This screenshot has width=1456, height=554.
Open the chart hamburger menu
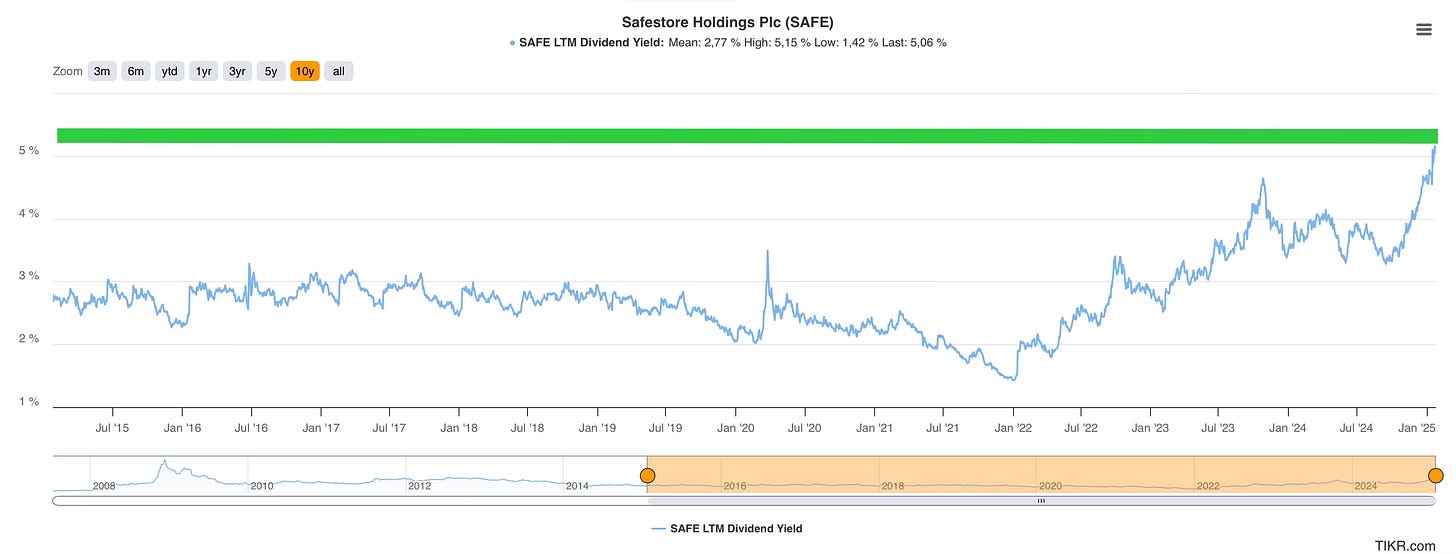coord(1424,29)
